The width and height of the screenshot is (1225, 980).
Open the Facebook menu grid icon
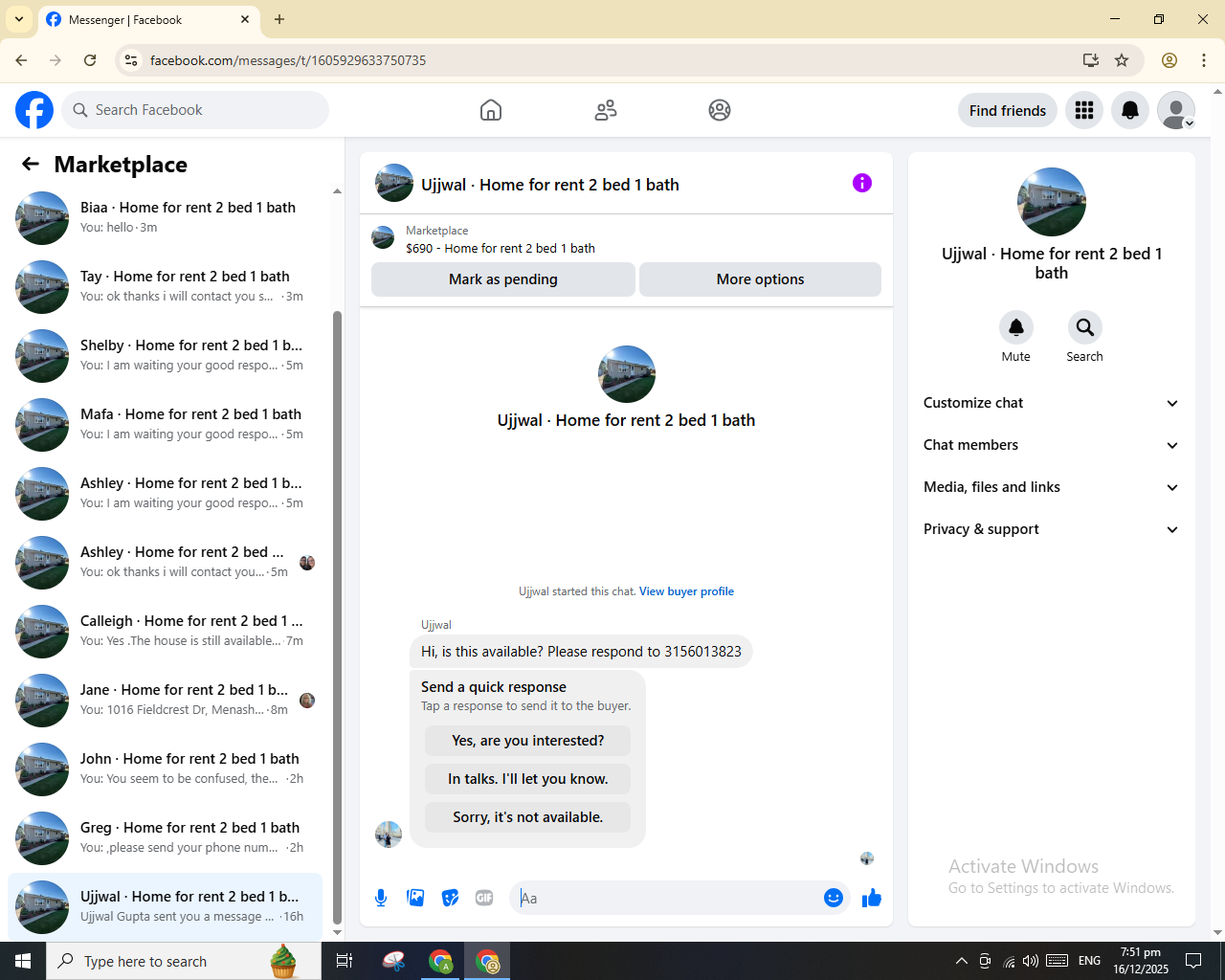click(x=1084, y=110)
